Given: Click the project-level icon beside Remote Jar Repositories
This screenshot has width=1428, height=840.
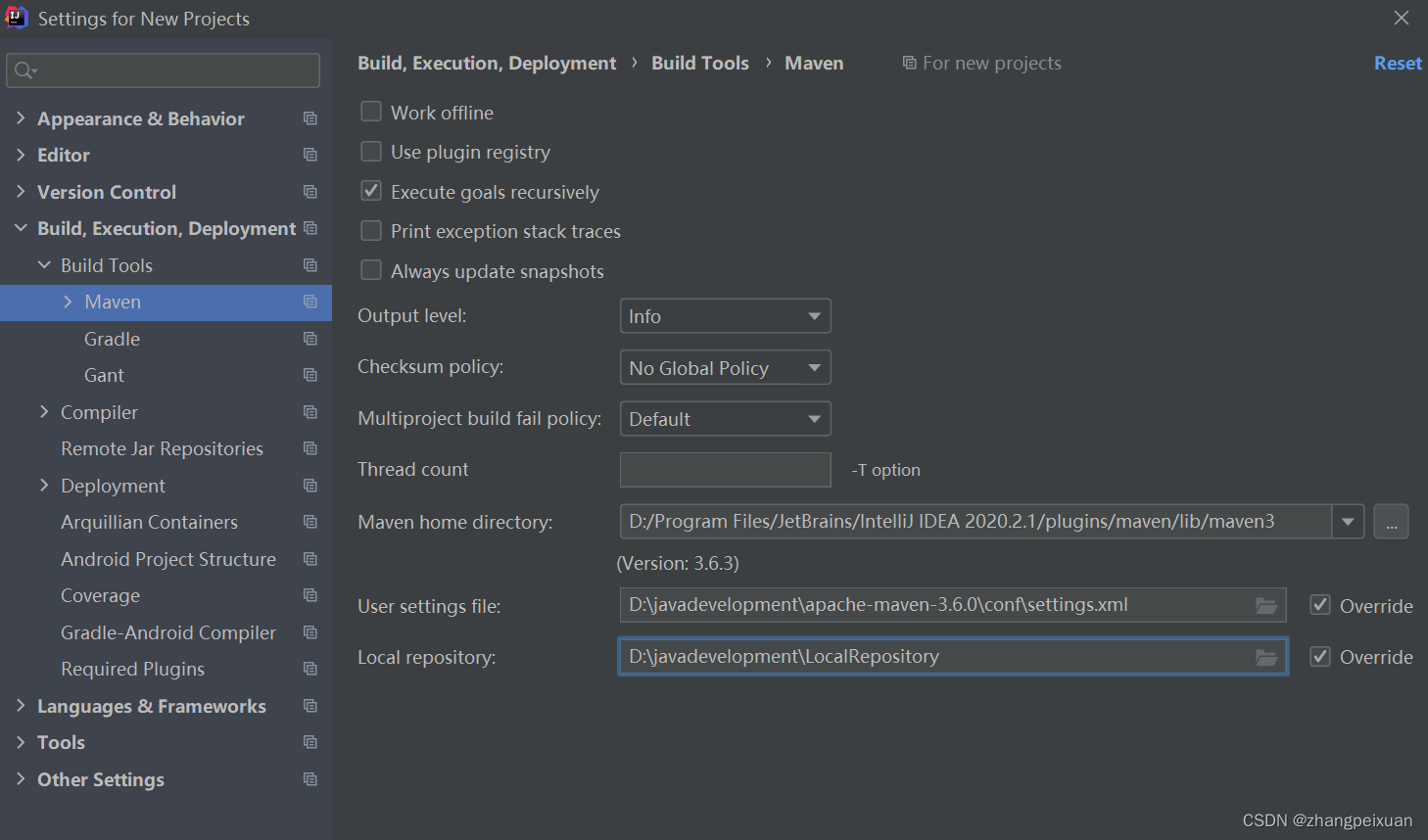Looking at the screenshot, I should (x=310, y=448).
